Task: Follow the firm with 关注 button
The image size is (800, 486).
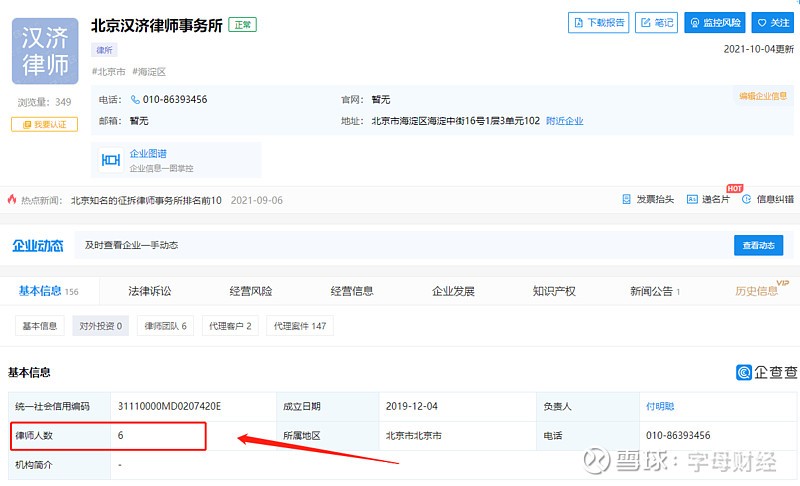Action: pyautogui.click(x=773, y=23)
